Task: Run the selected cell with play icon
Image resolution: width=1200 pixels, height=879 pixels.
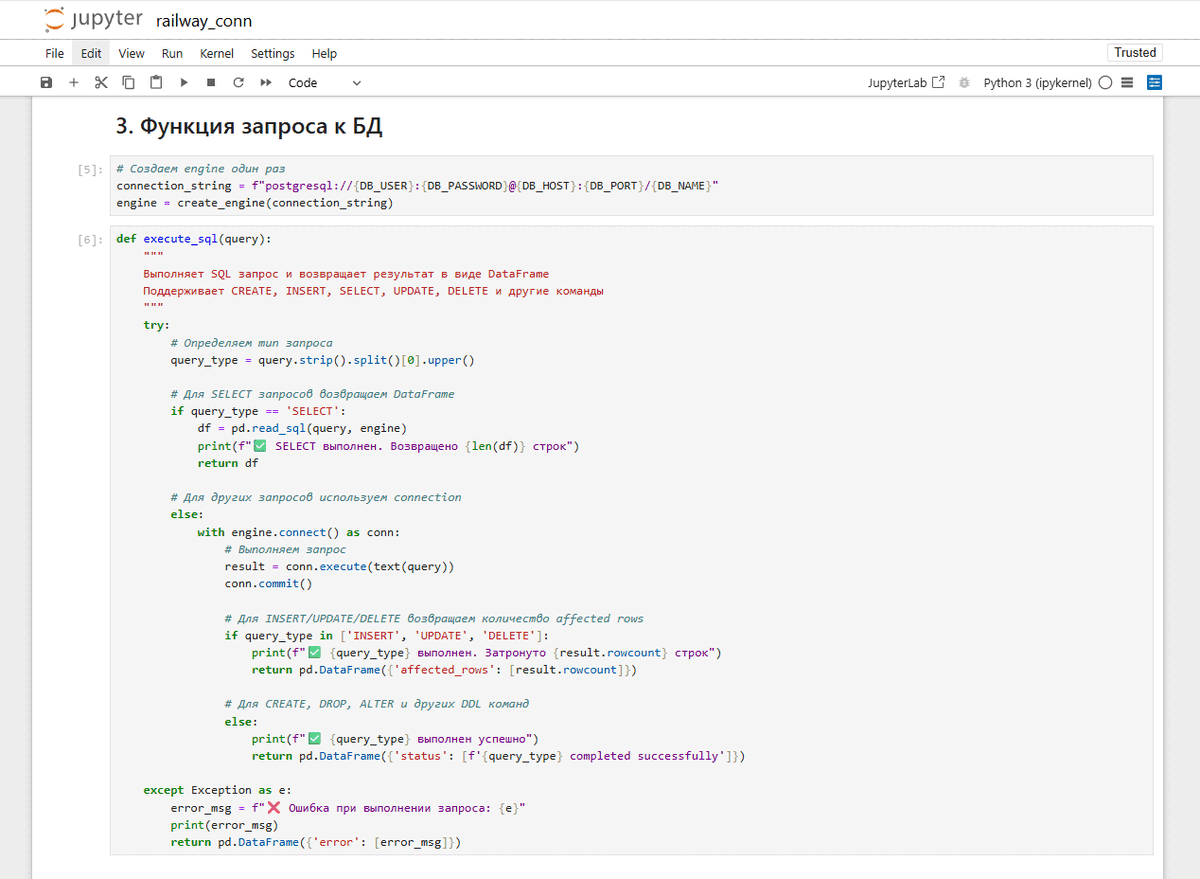Action: pyautogui.click(x=184, y=83)
